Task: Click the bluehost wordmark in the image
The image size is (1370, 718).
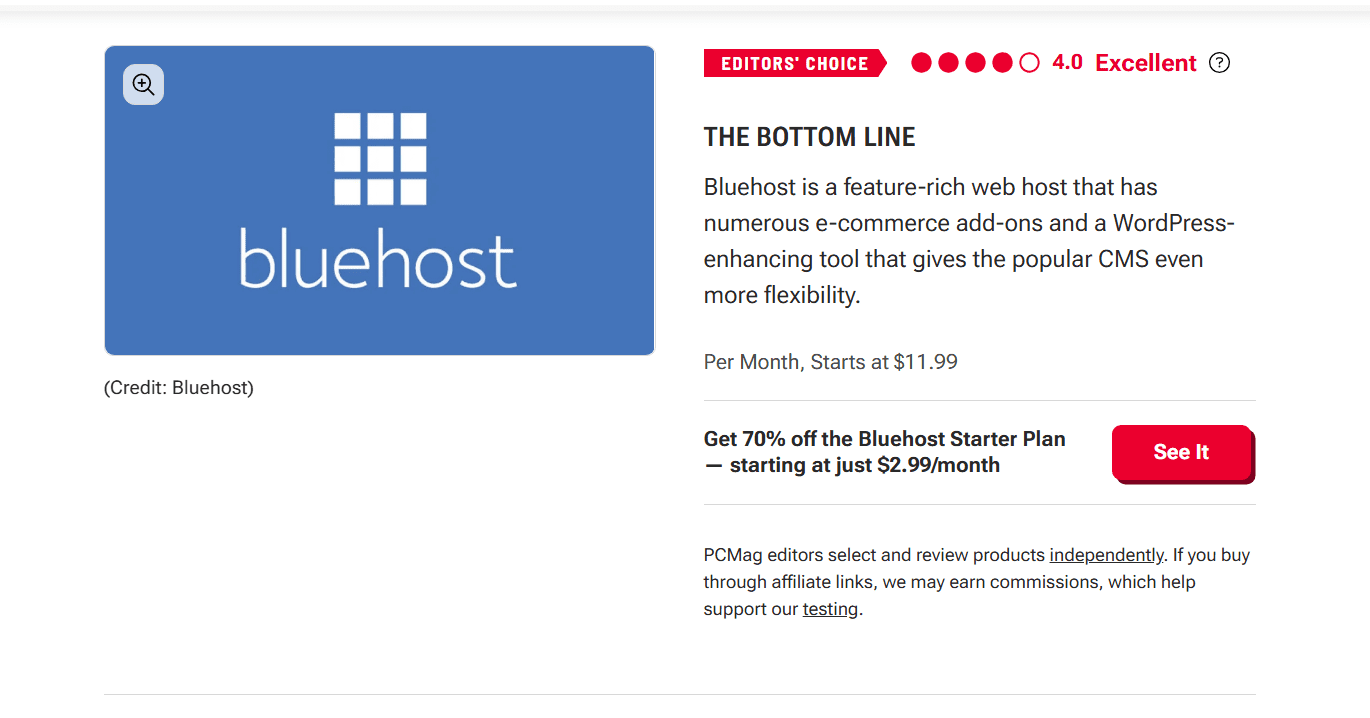Action: point(378,259)
